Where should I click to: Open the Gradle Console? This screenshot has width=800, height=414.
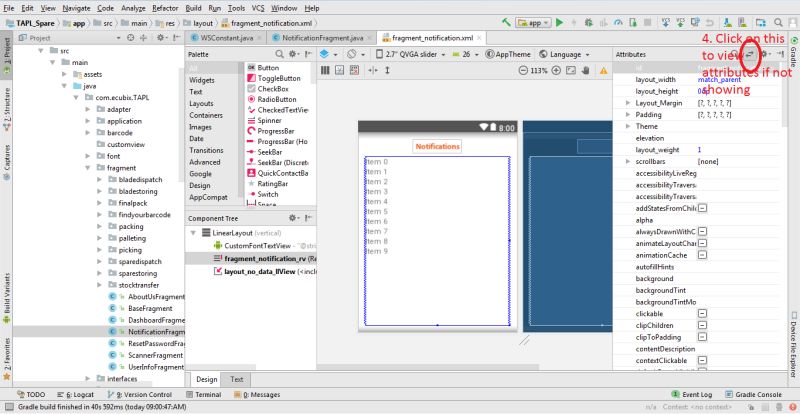click(753, 395)
